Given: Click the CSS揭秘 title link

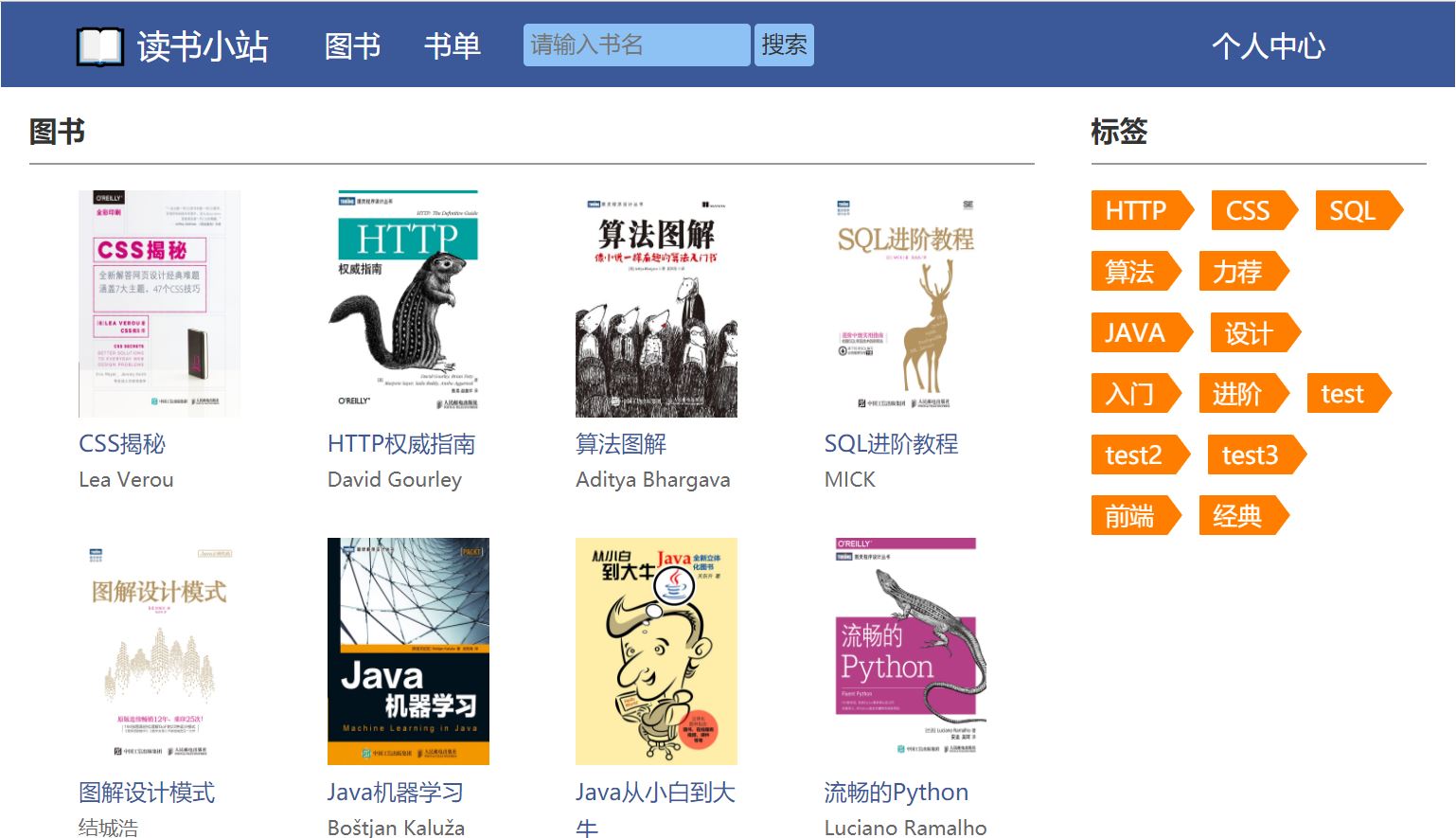Looking at the screenshot, I should pyautogui.click(x=122, y=444).
